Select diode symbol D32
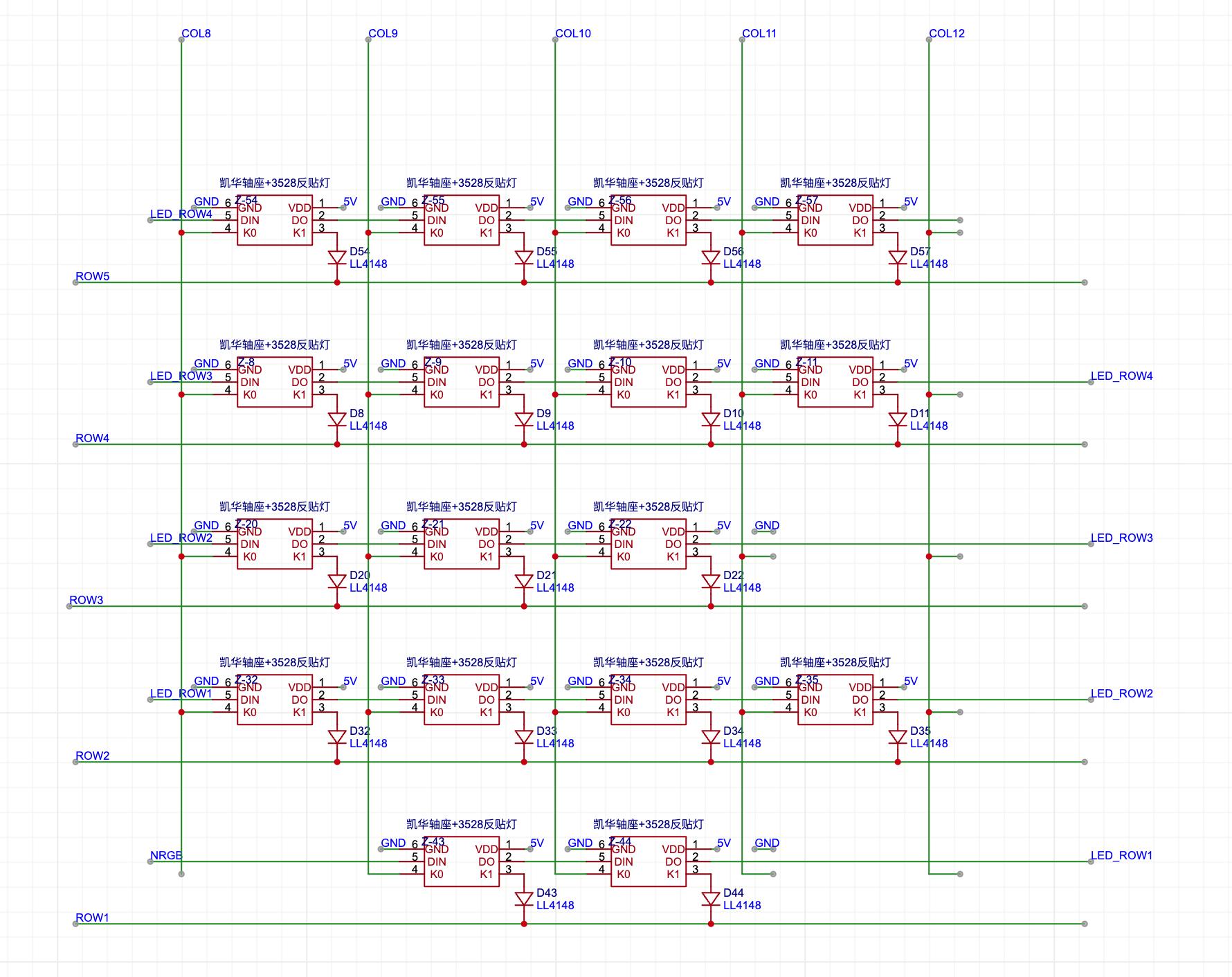Image resolution: width=1232 pixels, height=977 pixels. click(x=337, y=737)
